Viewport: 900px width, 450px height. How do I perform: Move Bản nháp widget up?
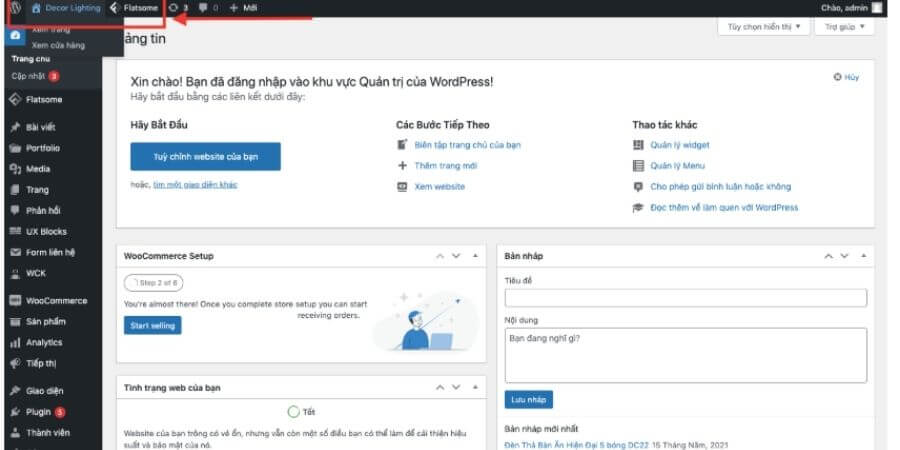point(828,256)
